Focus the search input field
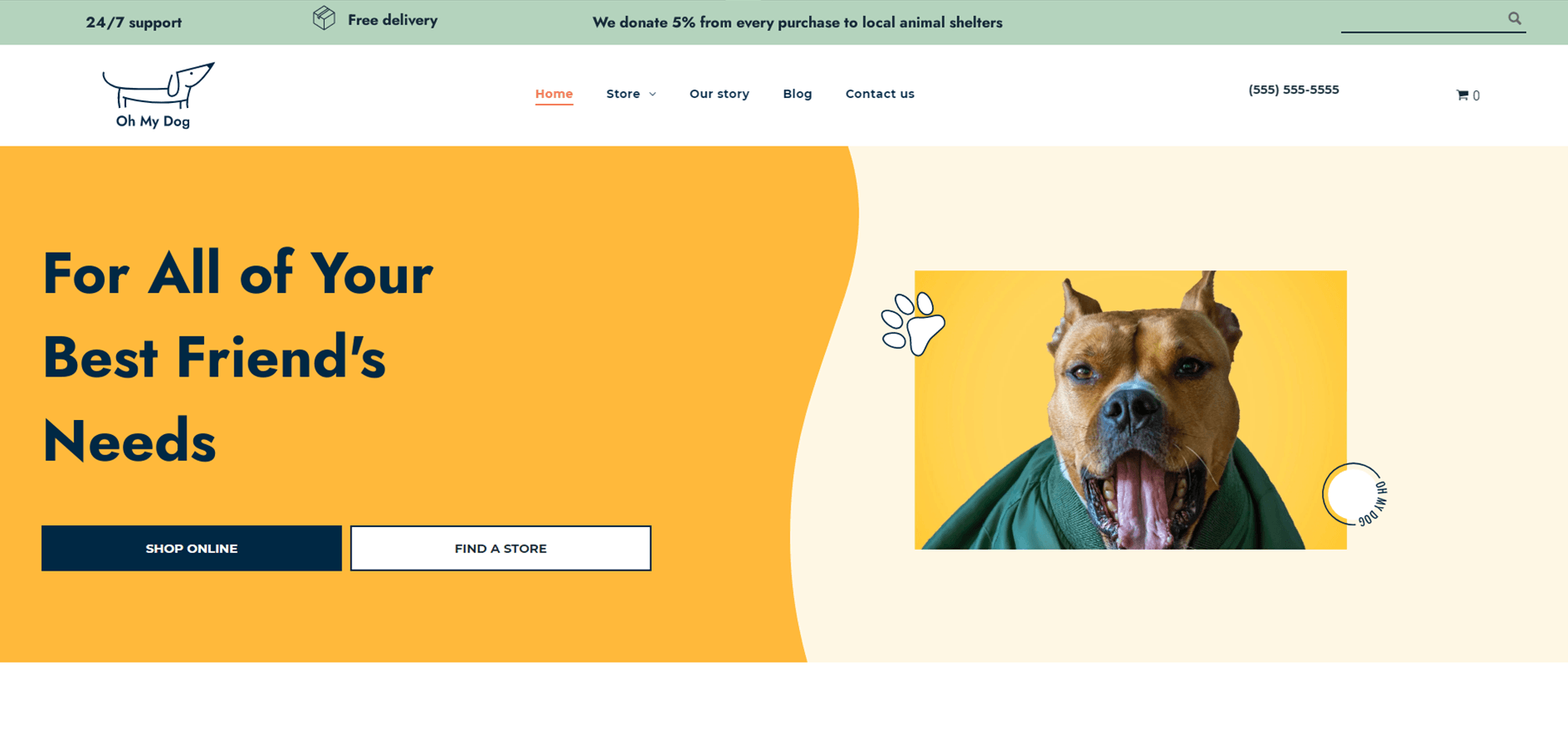This screenshot has width=1568, height=753. coord(1422,18)
